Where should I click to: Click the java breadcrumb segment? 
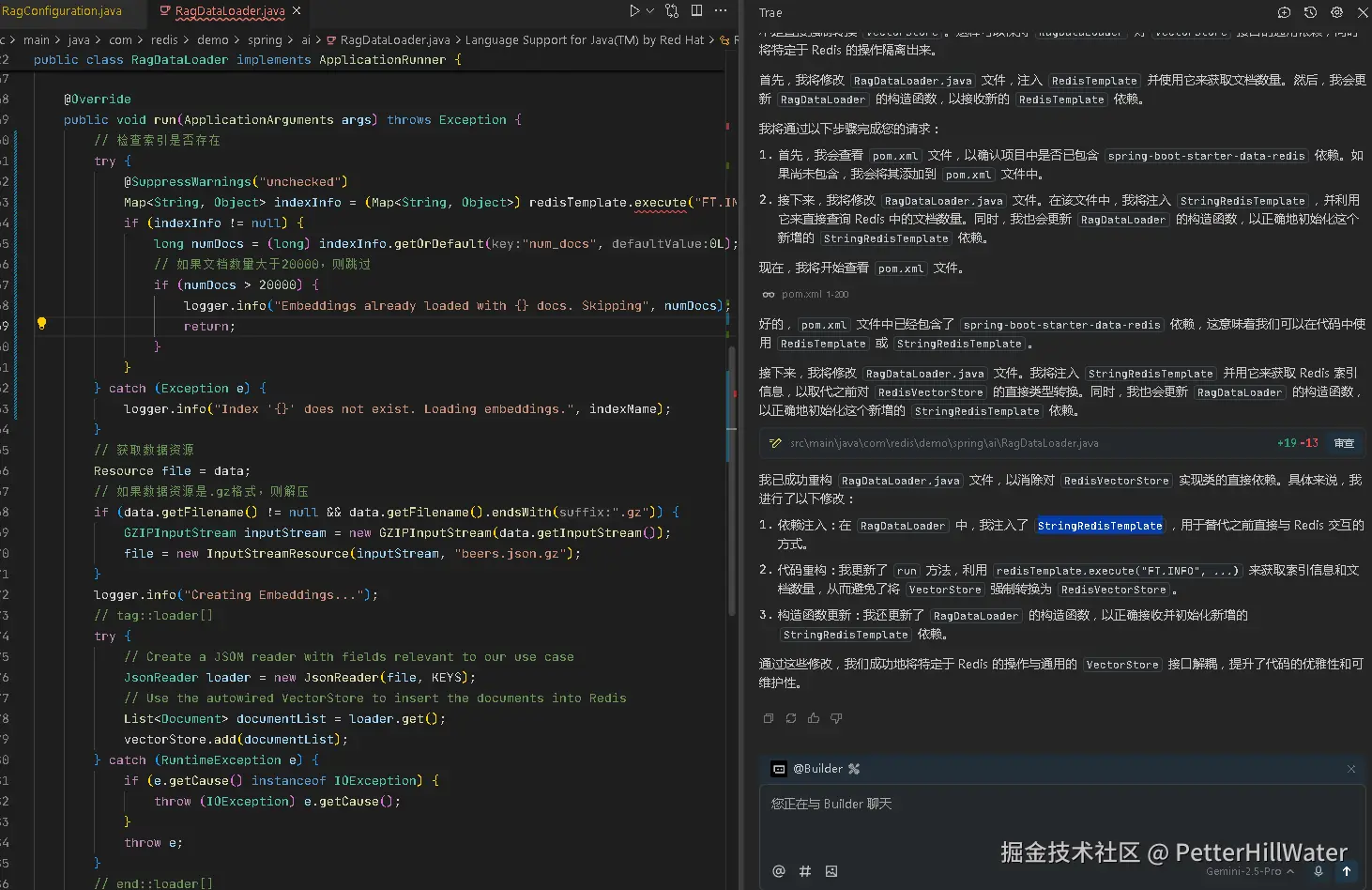[x=79, y=40]
